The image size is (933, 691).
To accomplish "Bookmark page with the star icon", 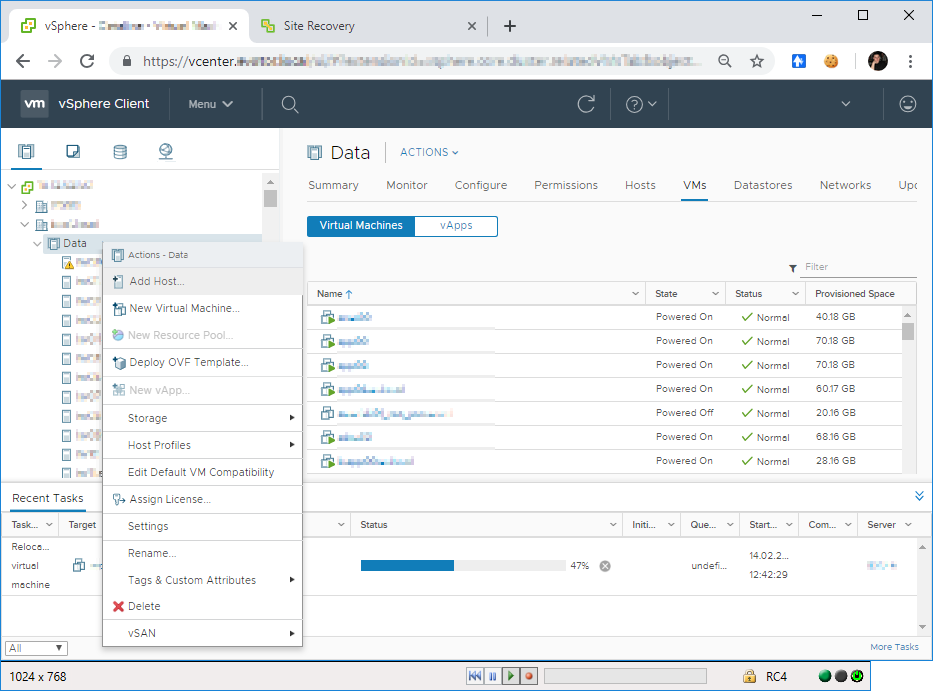I will [x=757, y=61].
